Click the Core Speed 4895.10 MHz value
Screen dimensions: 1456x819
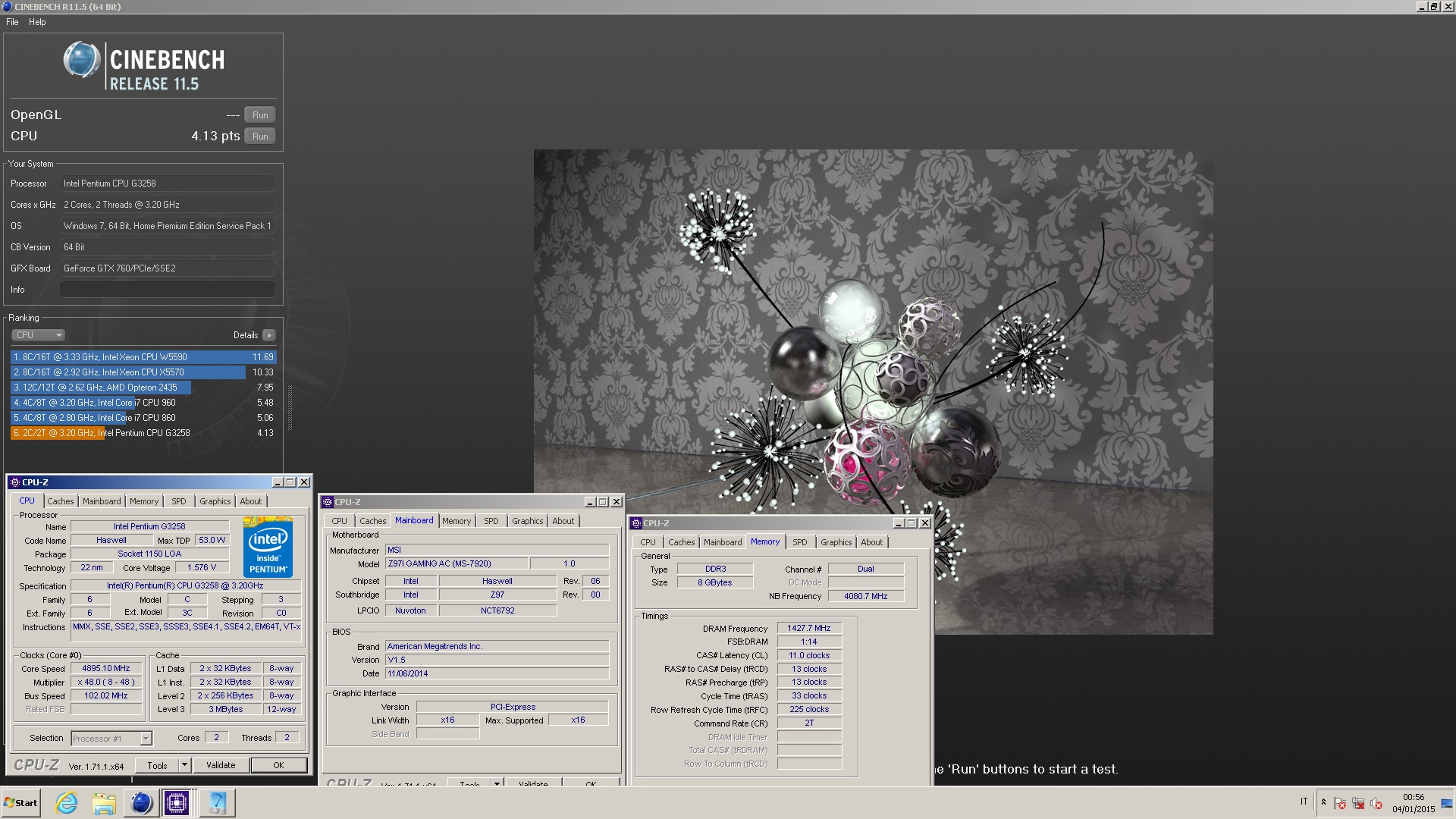click(x=106, y=669)
